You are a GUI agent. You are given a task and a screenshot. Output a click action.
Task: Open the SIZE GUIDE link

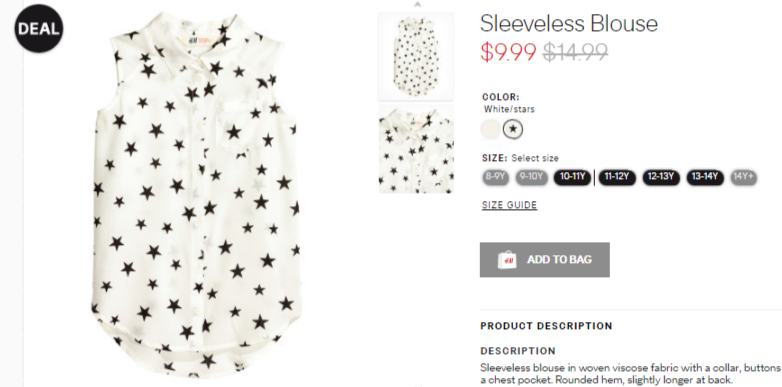(x=509, y=205)
